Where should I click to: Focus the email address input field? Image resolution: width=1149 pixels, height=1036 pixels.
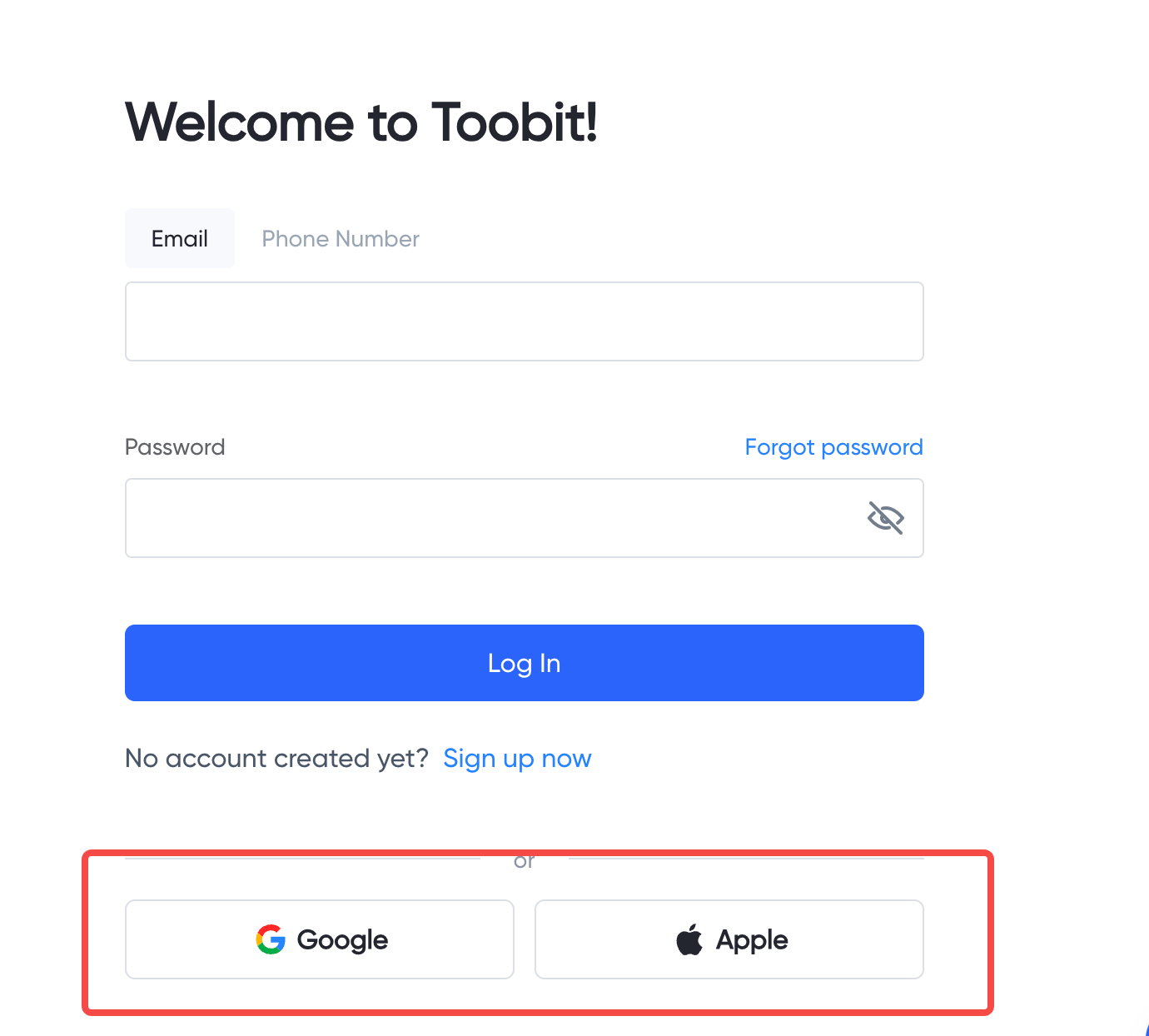pyautogui.click(x=524, y=321)
